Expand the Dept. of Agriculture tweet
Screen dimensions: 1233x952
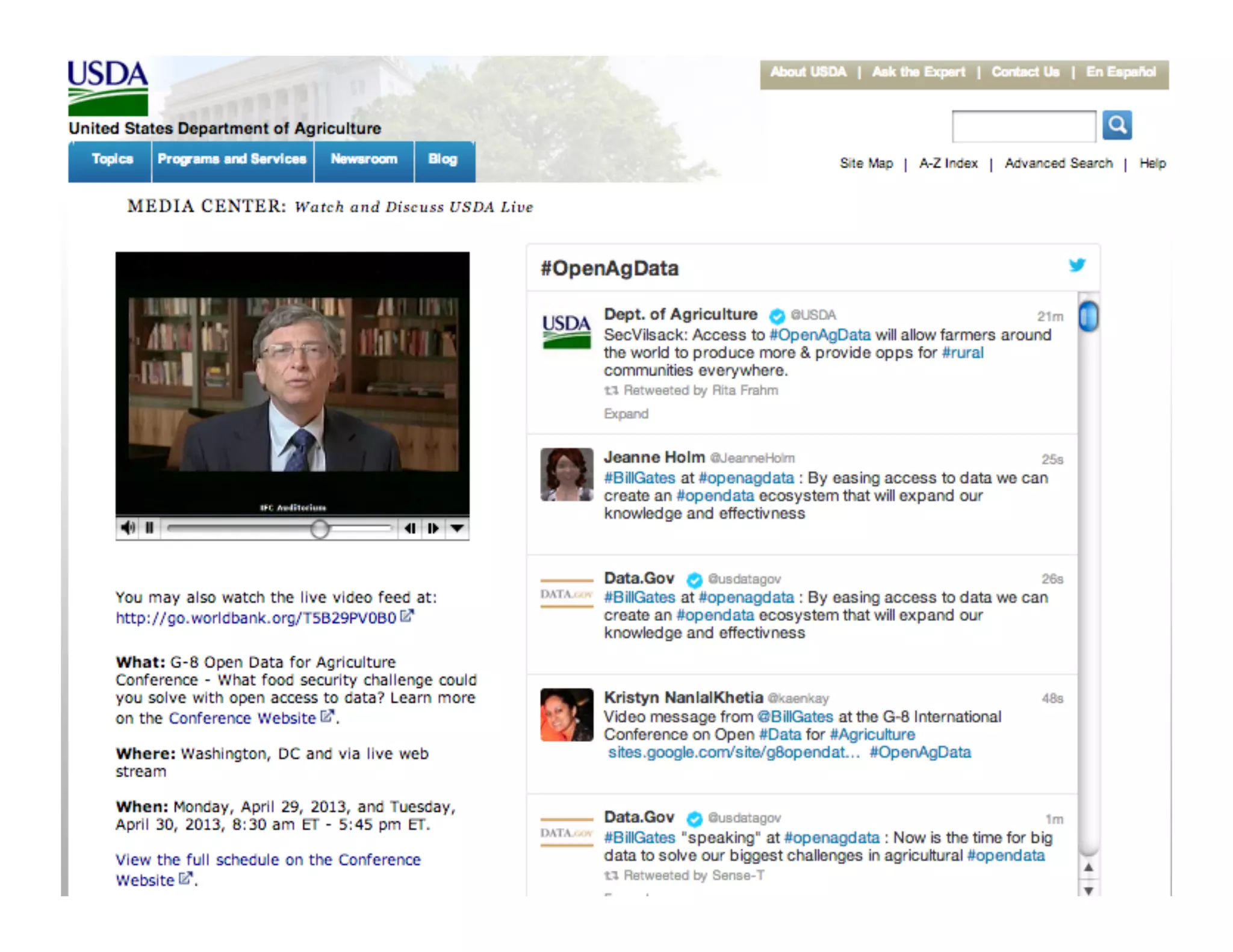(x=626, y=414)
